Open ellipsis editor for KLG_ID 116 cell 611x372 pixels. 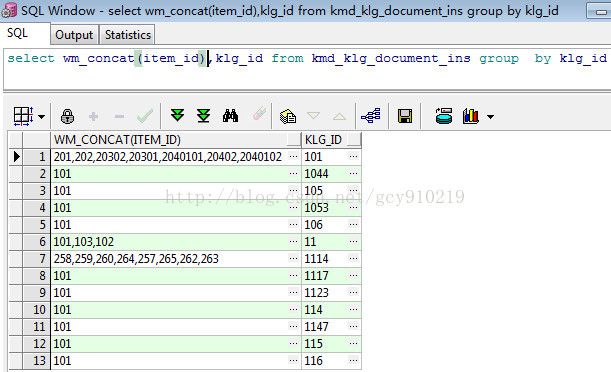tap(353, 361)
